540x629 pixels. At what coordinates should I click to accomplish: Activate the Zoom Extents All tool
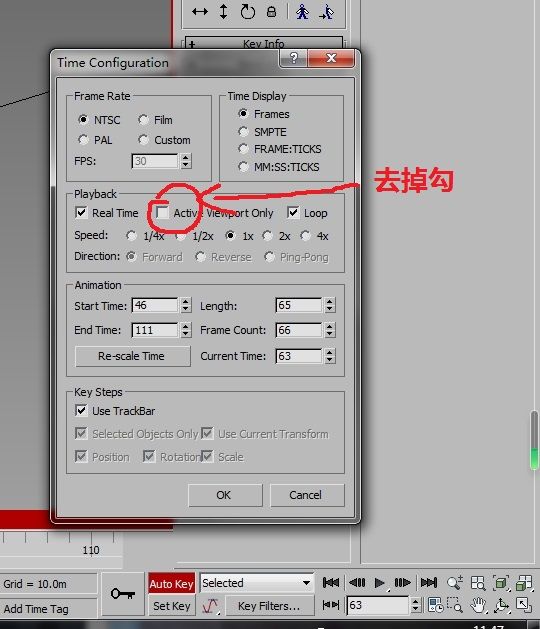tap(524, 582)
